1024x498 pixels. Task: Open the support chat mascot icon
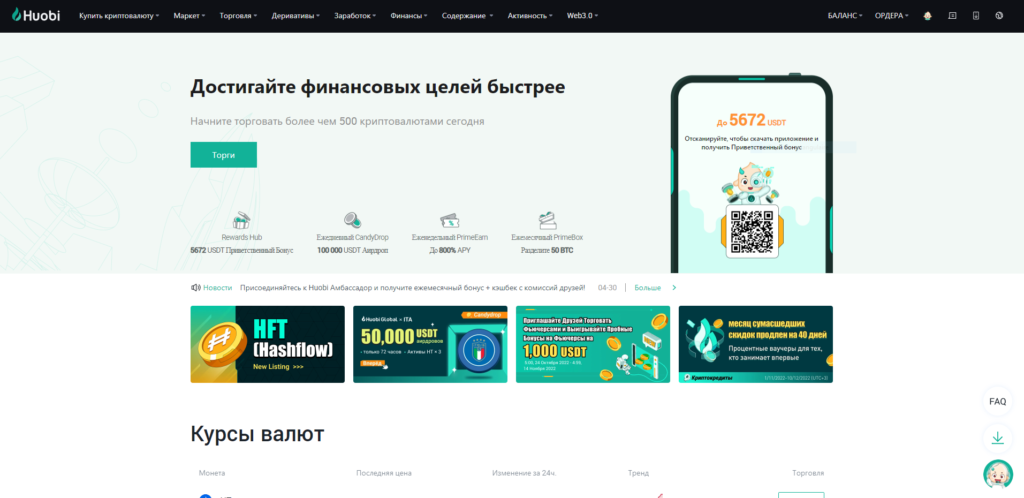[x=997, y=474]
